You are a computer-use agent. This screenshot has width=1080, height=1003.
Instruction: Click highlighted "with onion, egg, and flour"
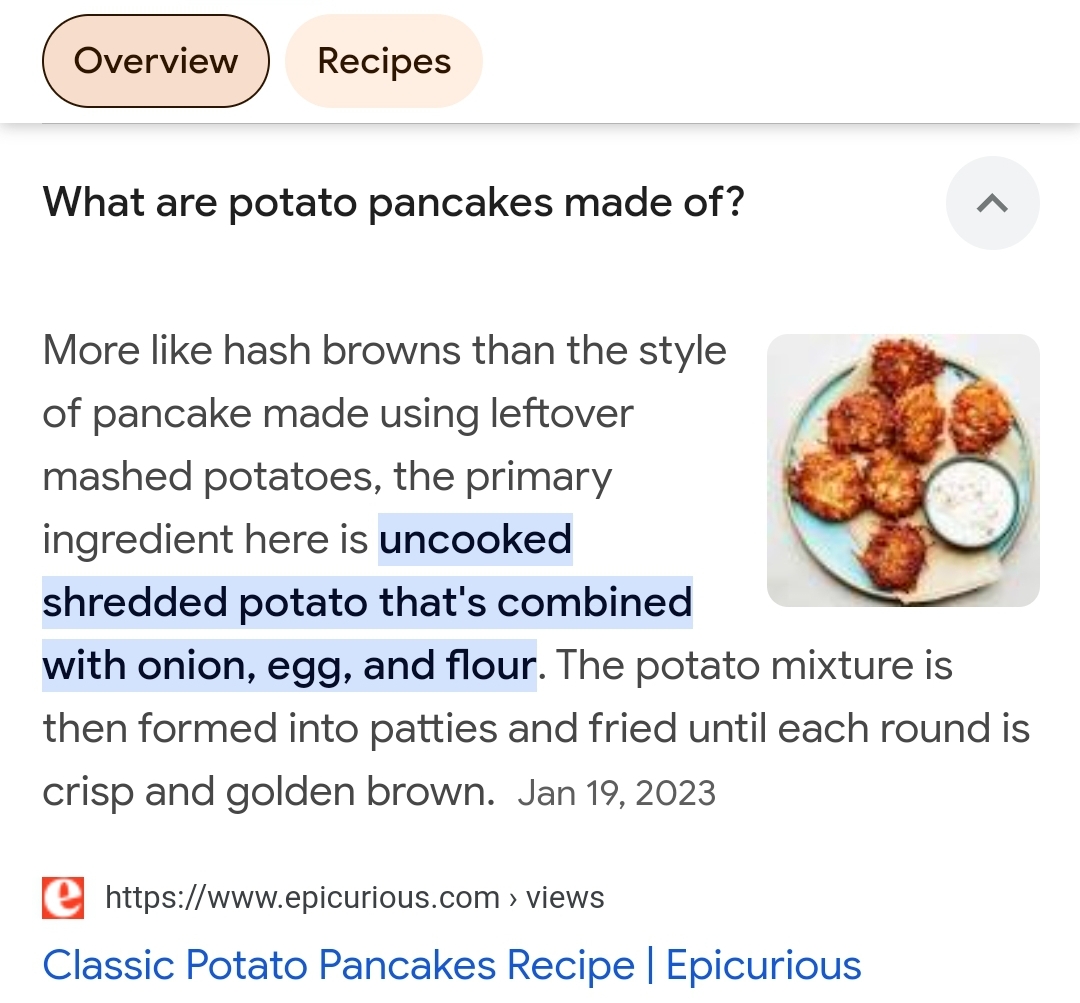tap(289, 665)
